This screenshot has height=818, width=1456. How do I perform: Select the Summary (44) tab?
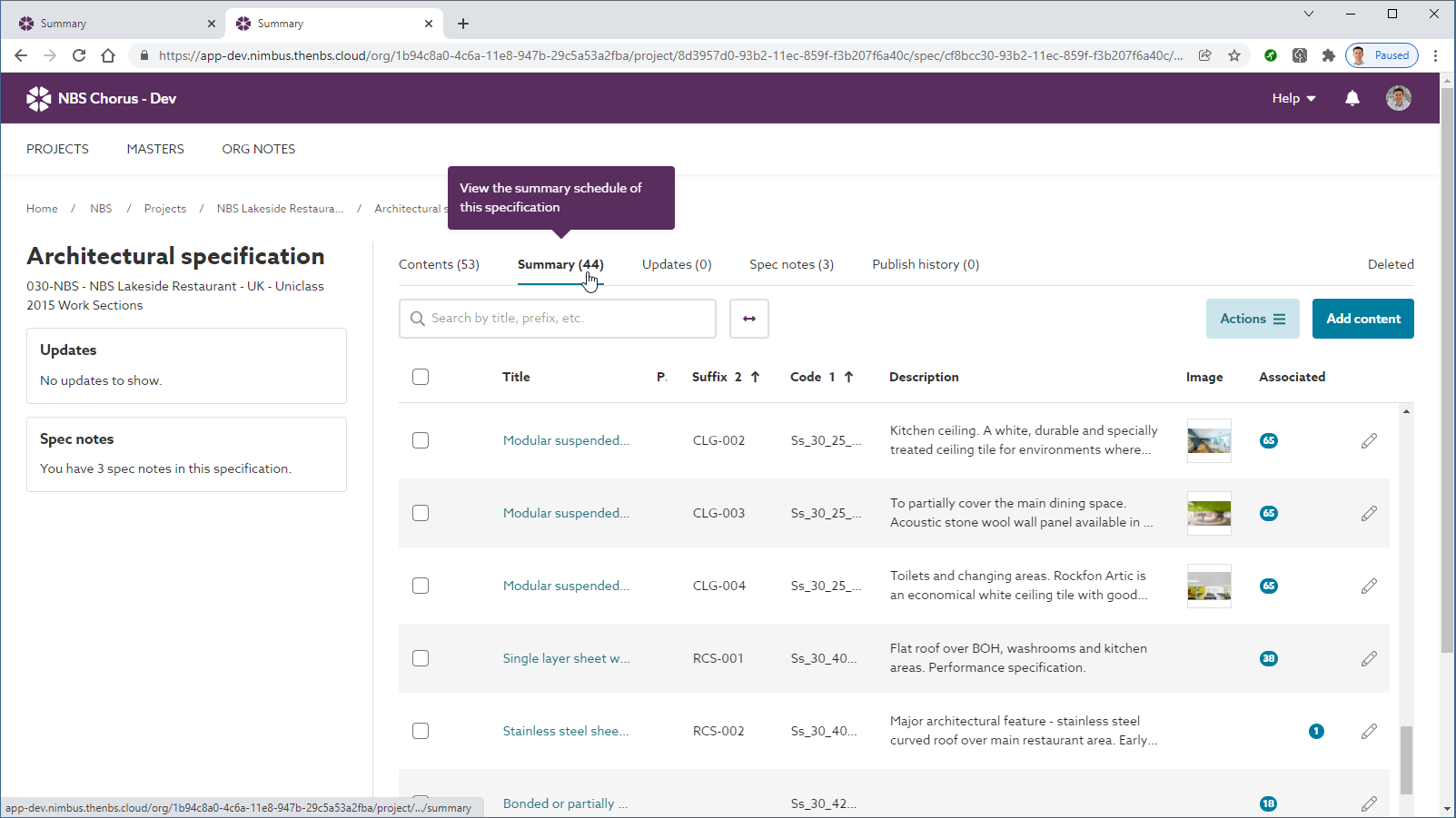[560, 264]
